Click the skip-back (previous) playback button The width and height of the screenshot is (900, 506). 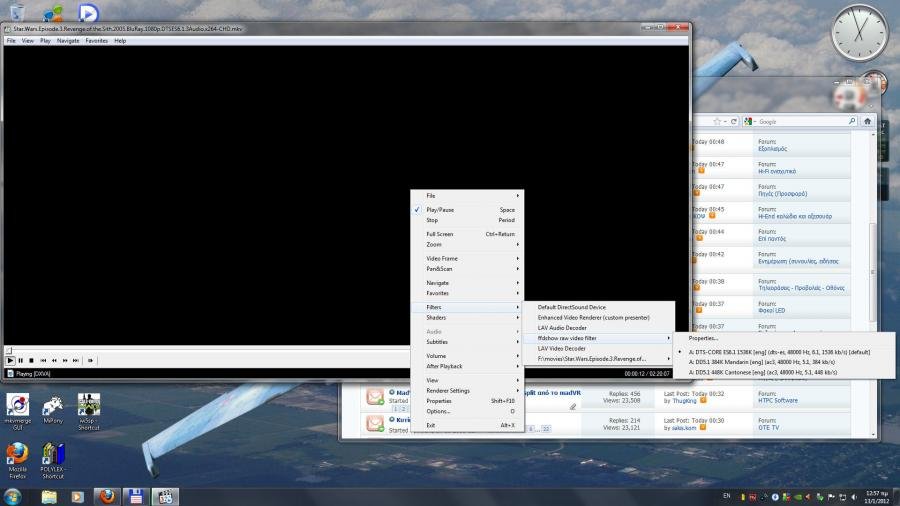point(43,360)
